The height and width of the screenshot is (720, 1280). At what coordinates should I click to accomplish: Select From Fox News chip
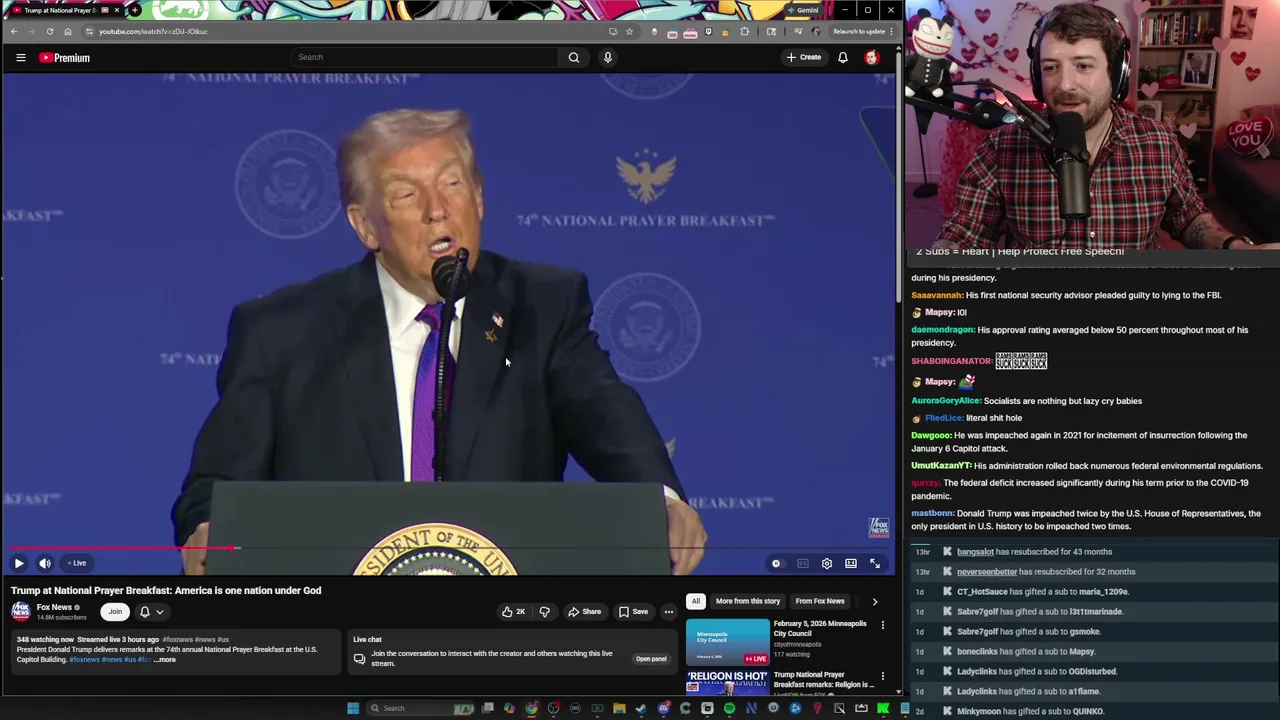(x=820, y=601)
